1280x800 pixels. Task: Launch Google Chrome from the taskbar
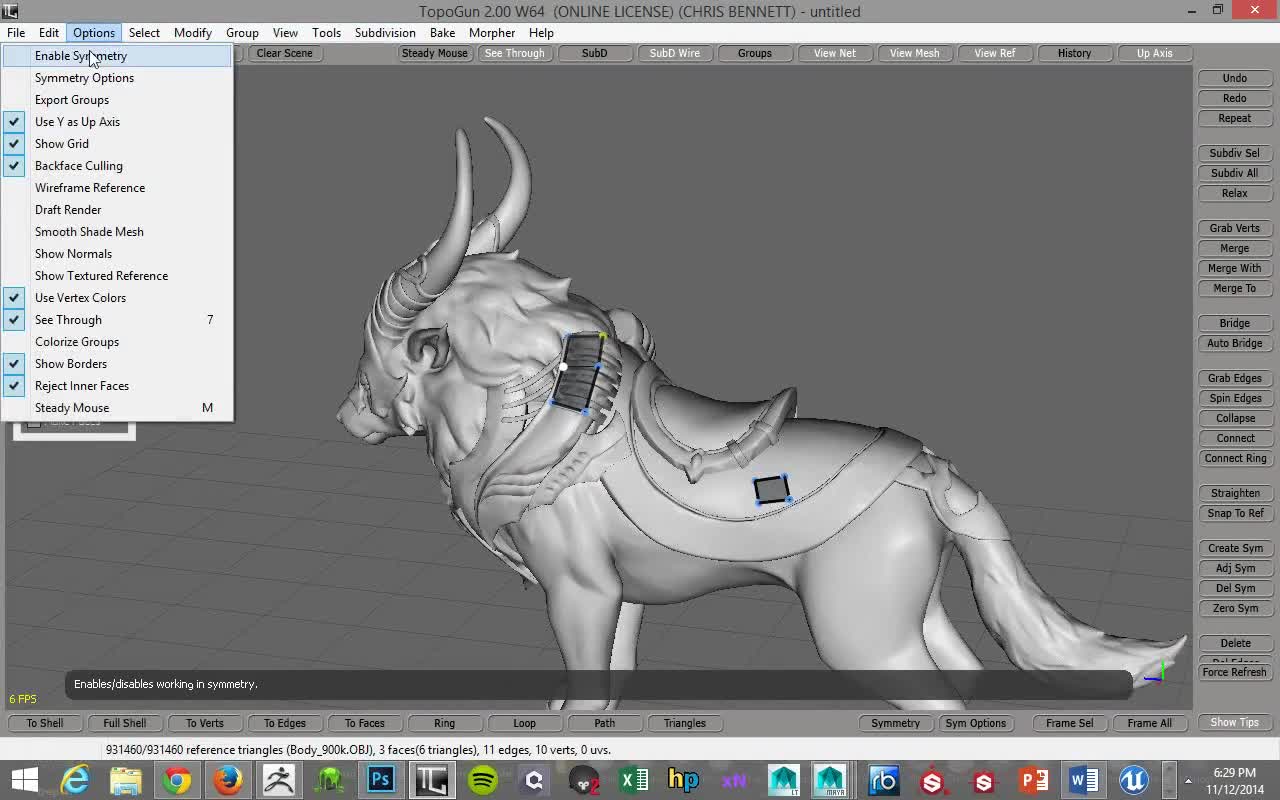click(x=177, y=780)
